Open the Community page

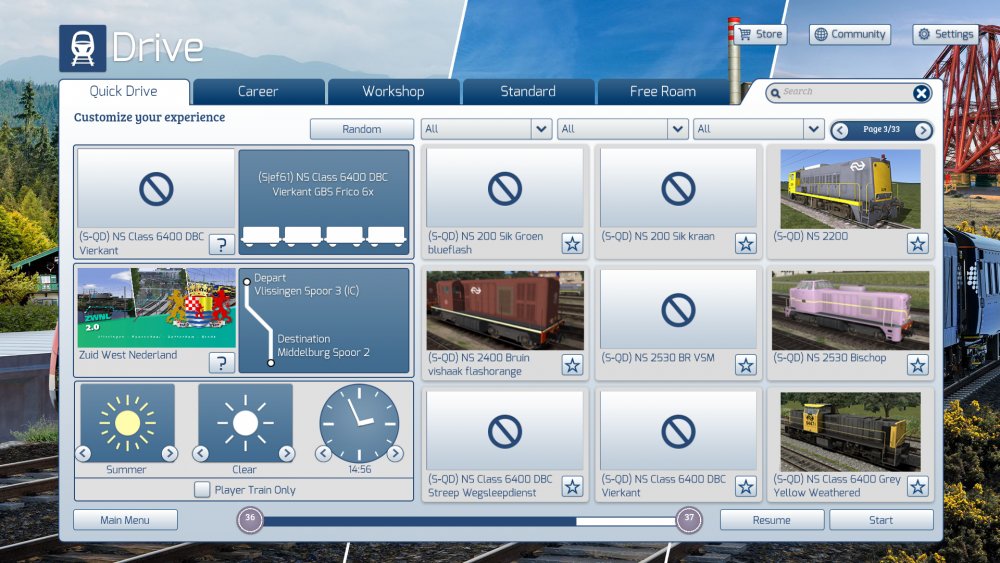tap(850, 34)
